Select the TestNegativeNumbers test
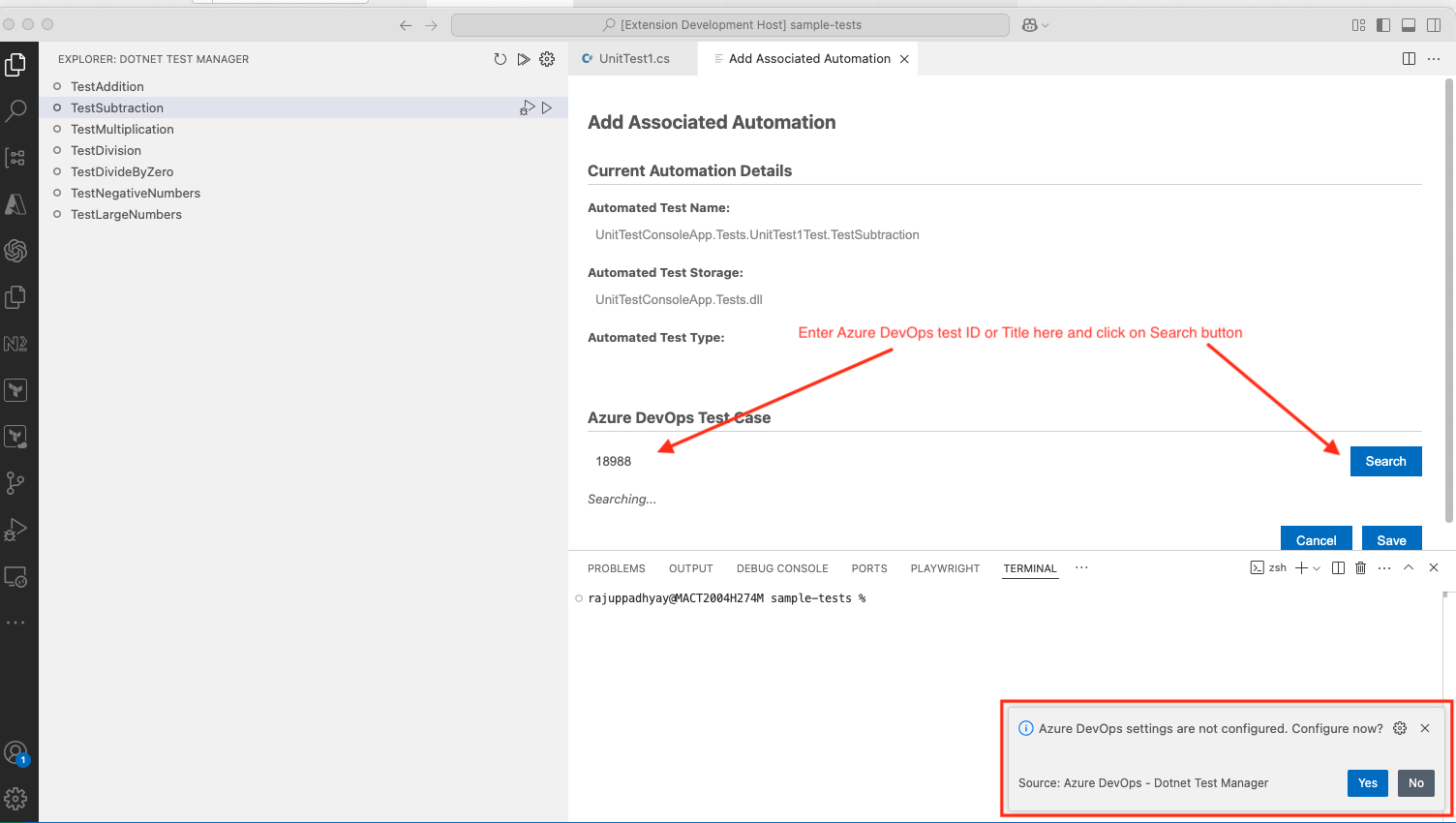This screenshot has height=823, width=1456. coord(303,193)
